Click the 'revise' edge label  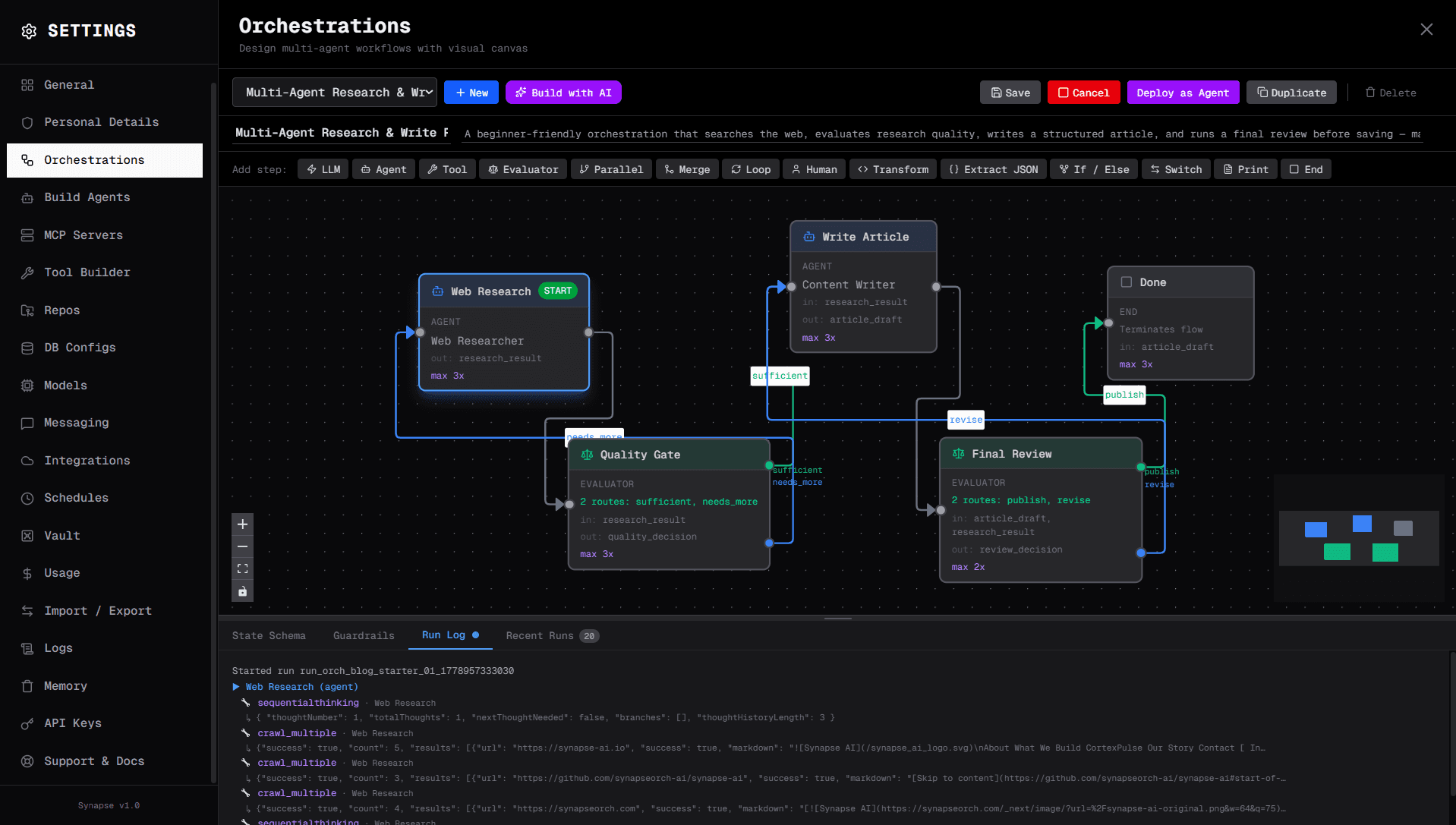click(966, 420)
